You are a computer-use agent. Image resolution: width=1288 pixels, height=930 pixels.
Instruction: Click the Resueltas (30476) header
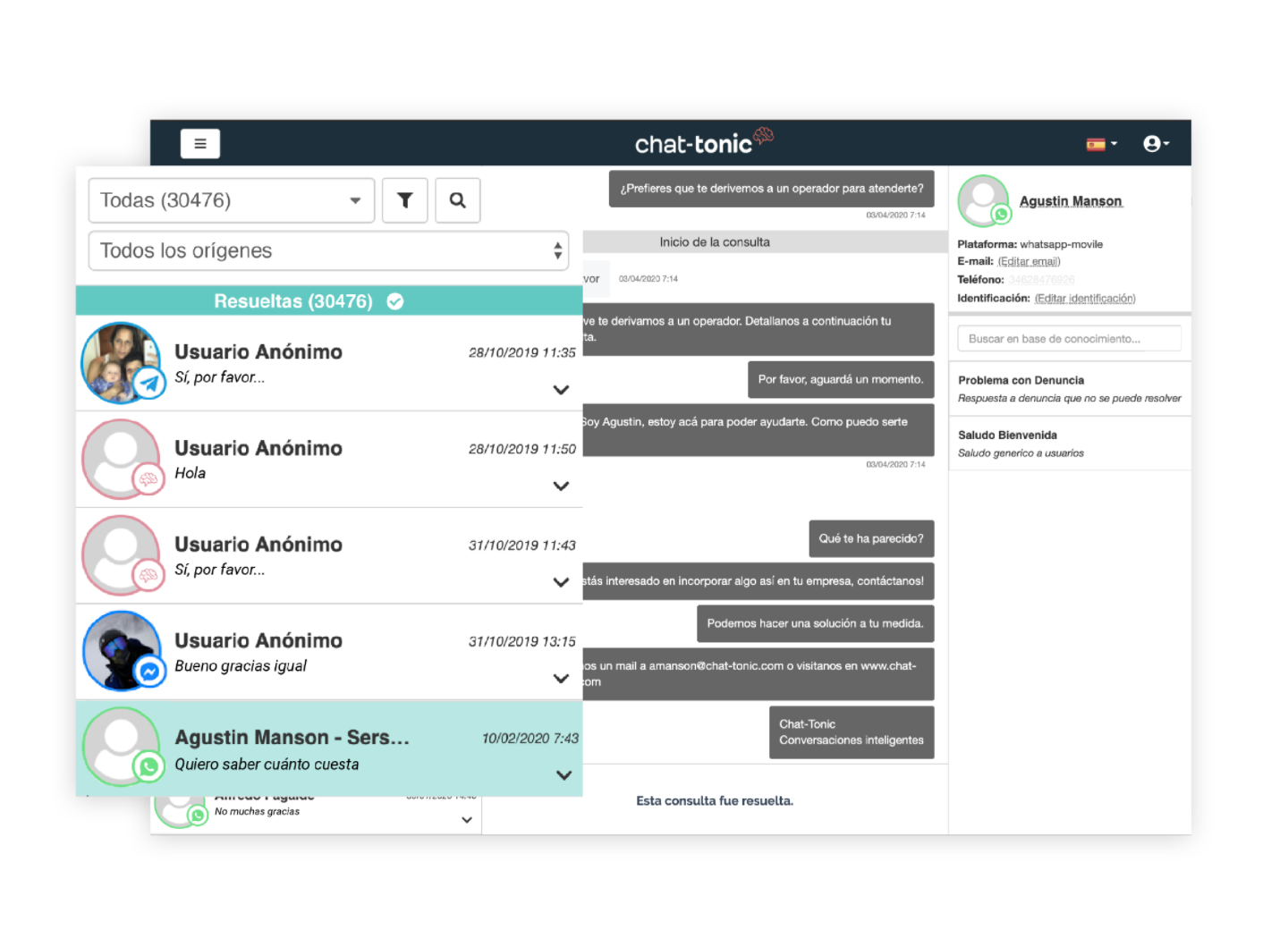(329, 301)
